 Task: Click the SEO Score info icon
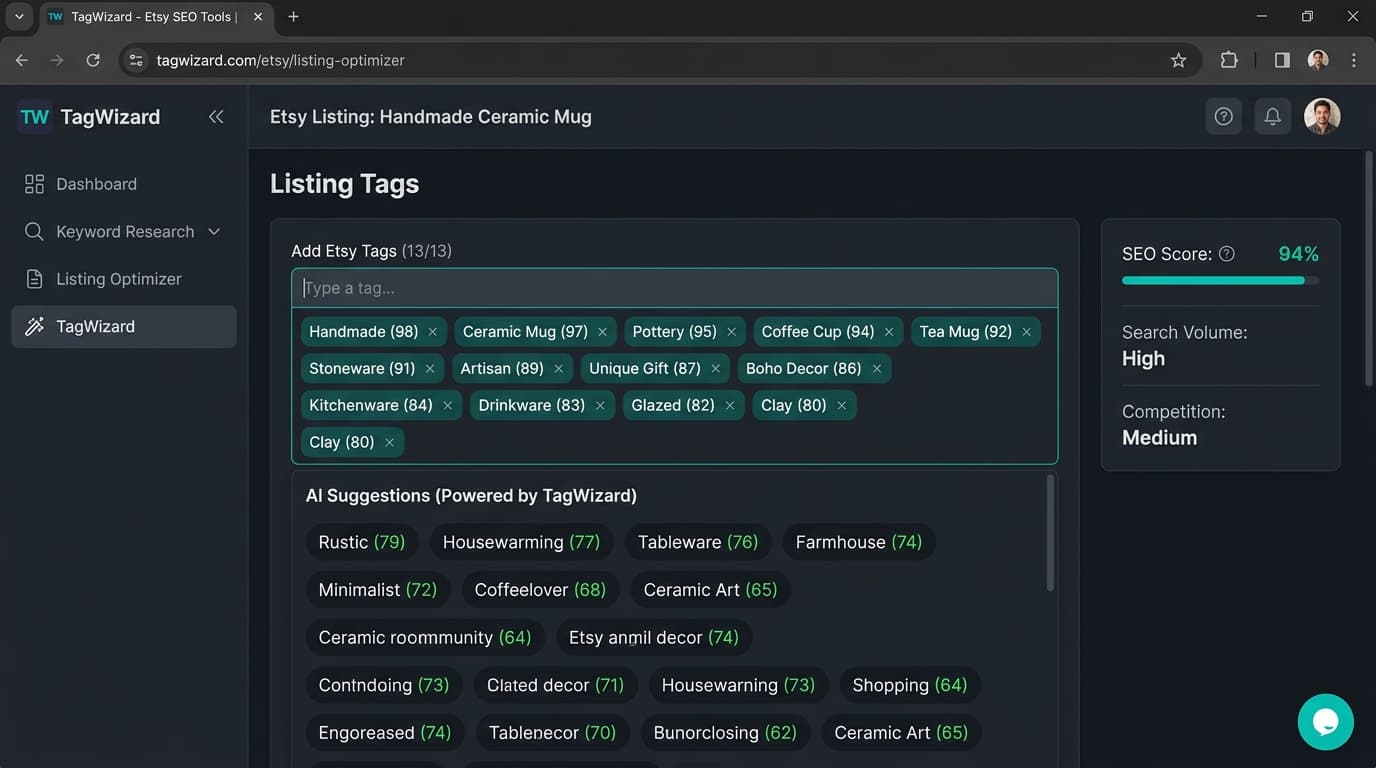(x=1227, y=253)
